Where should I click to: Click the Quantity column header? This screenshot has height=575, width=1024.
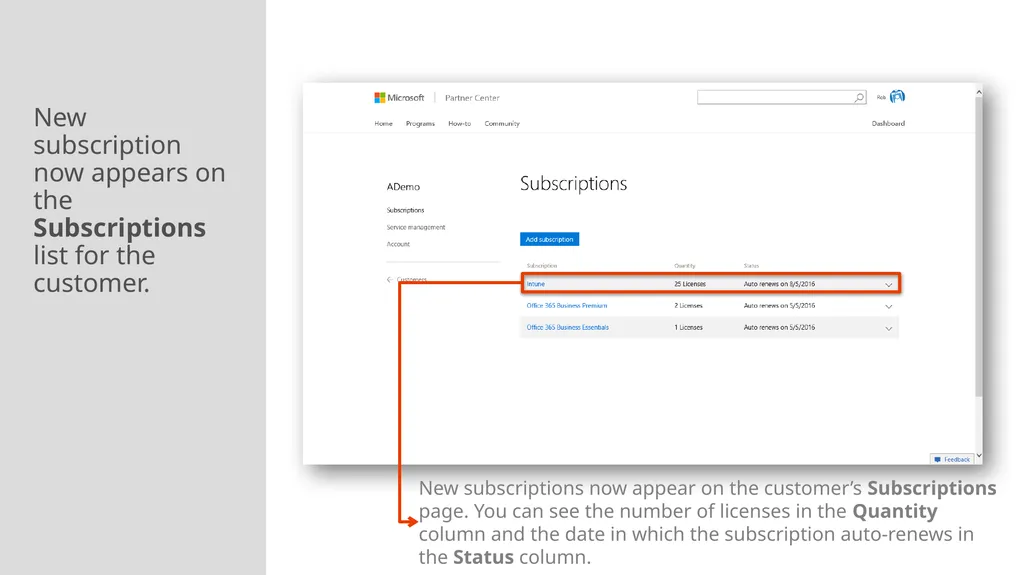[684, 266]
